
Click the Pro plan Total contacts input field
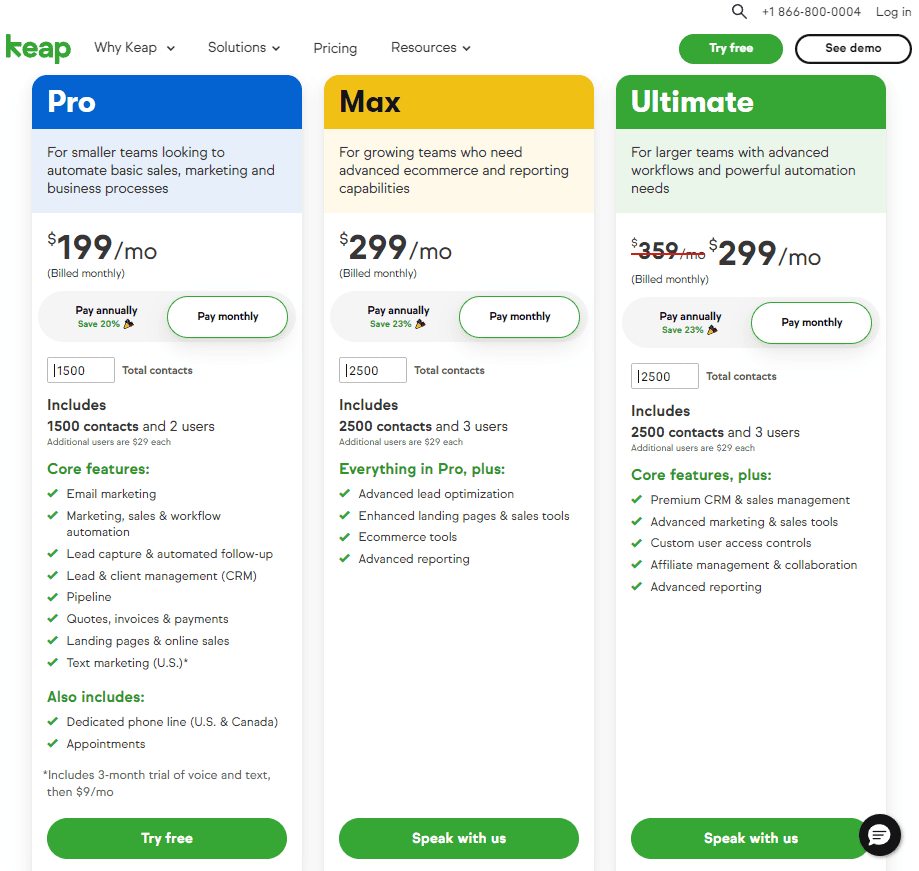80,370
